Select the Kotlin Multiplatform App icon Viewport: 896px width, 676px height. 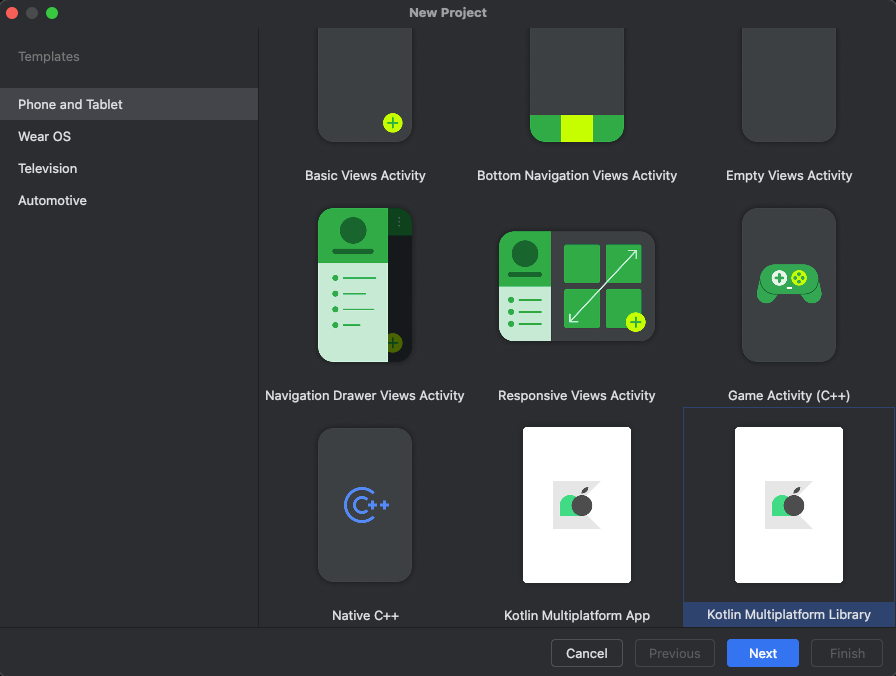tap(577, 505)
